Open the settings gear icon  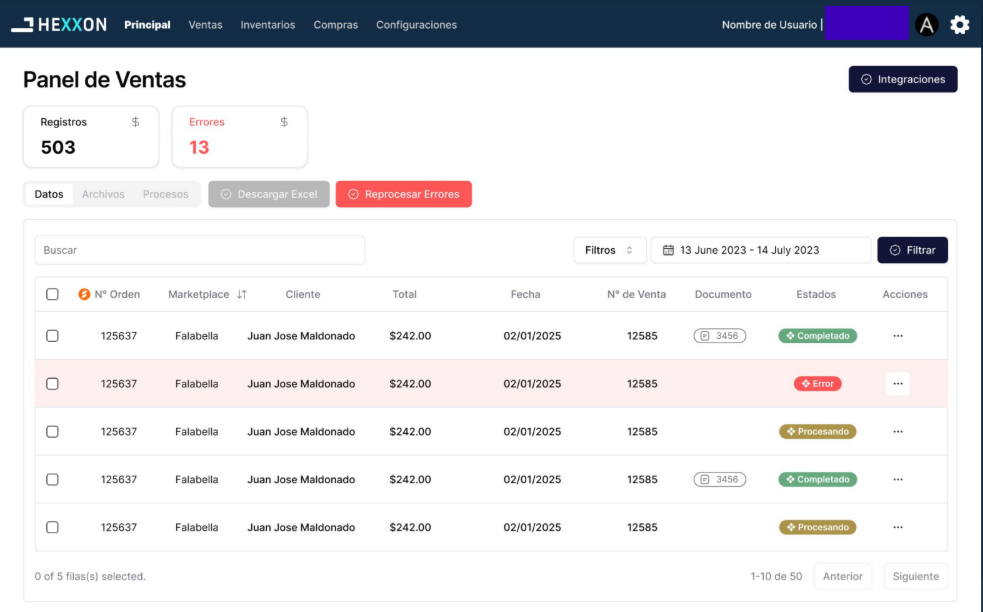point(960,25)
